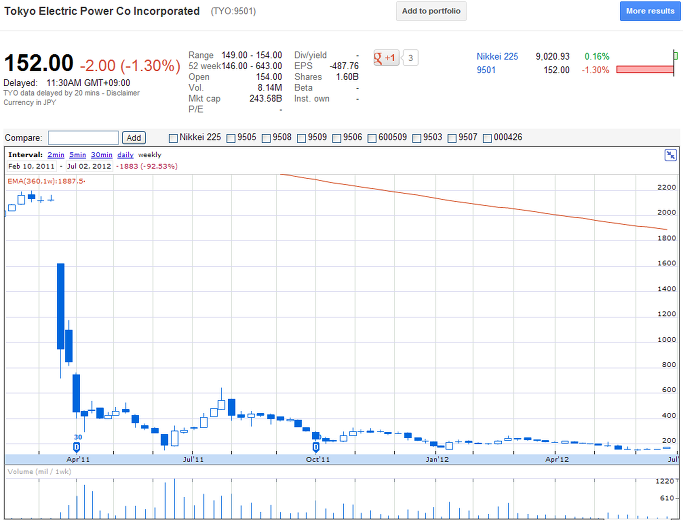Click the 52 week range 146.00 - 643.00
The height and width of the screenshot is (520, 683).
(x=252, y=66)
